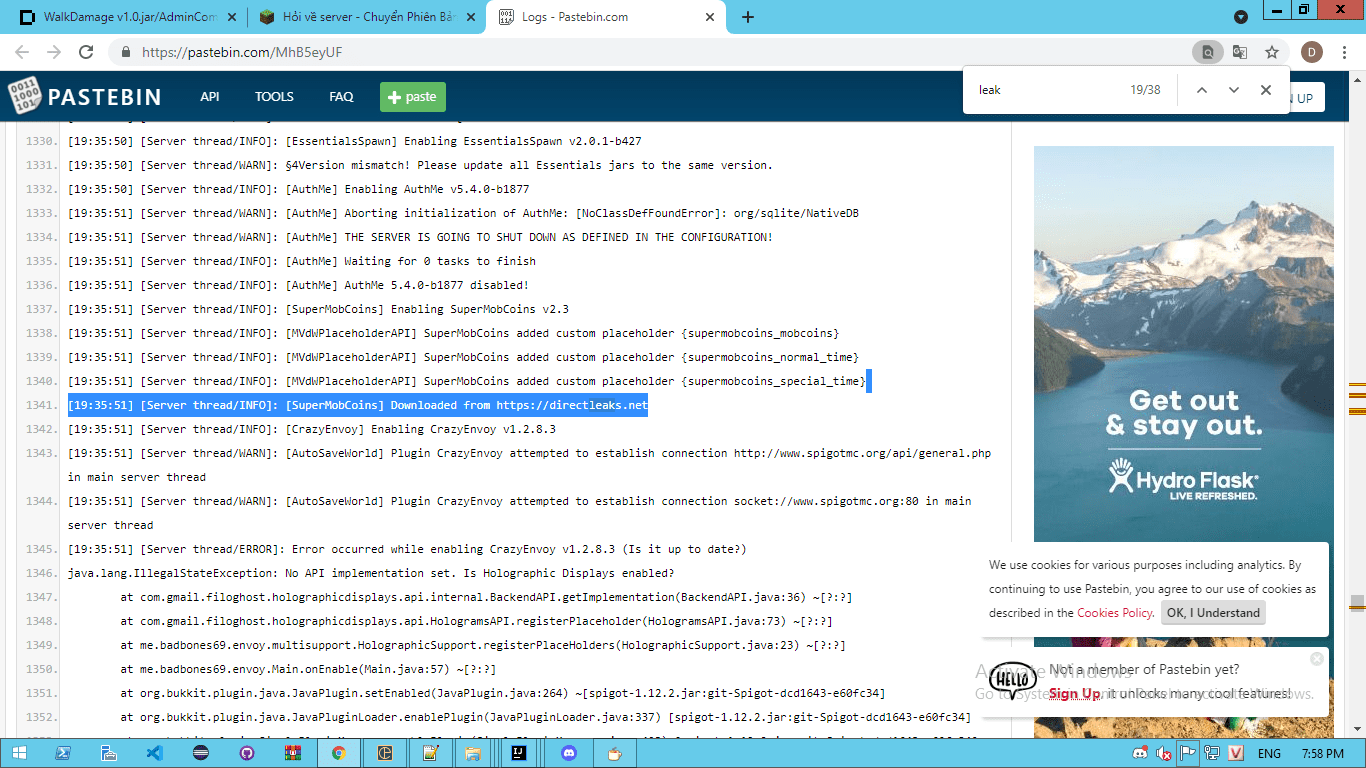Click OK, I Understand on the cookie notice
Image resolution: width=1366 pixels, height=768 pixels.
(1213, 613)
